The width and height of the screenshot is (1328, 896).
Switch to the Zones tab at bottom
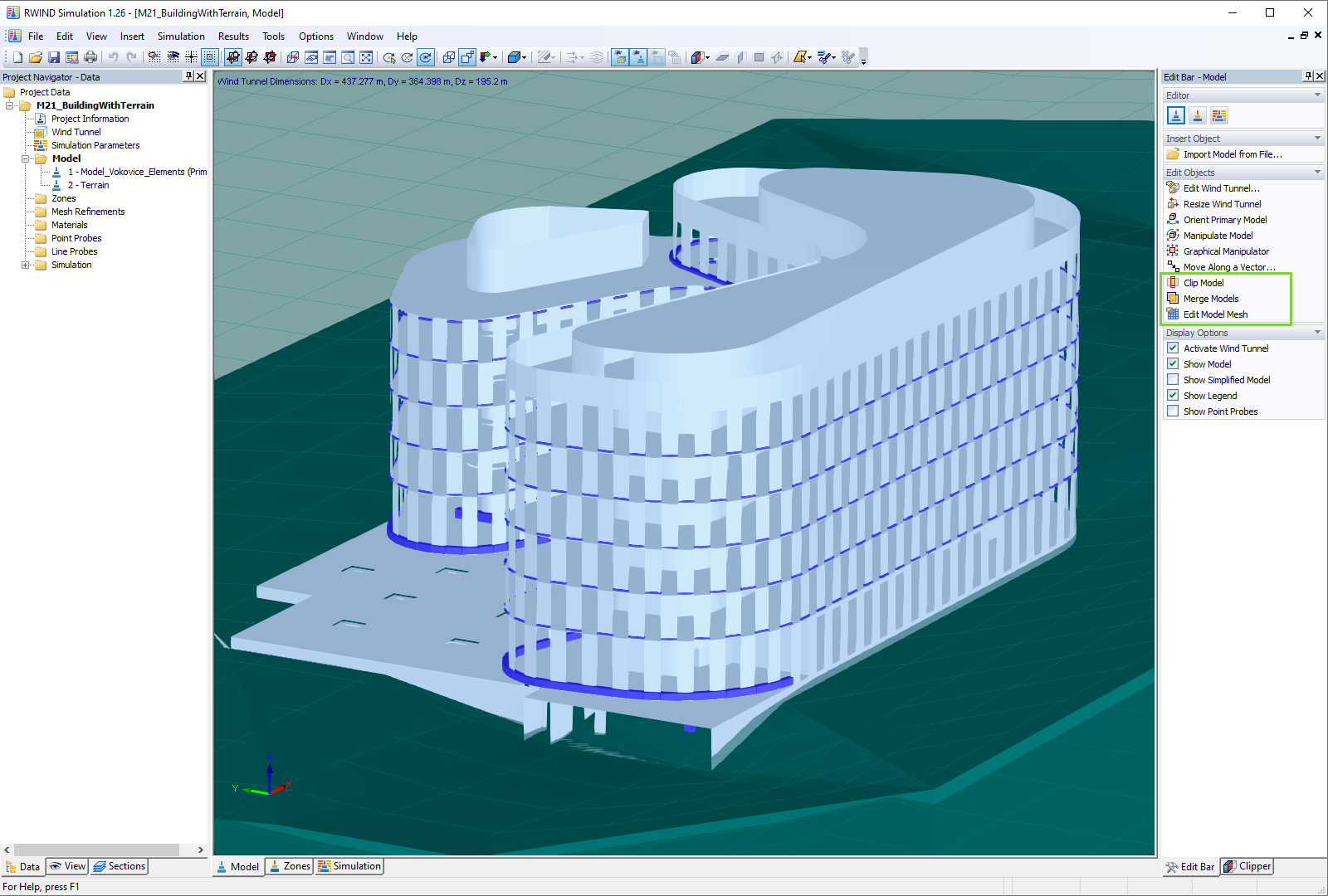[x=289, y=866]
